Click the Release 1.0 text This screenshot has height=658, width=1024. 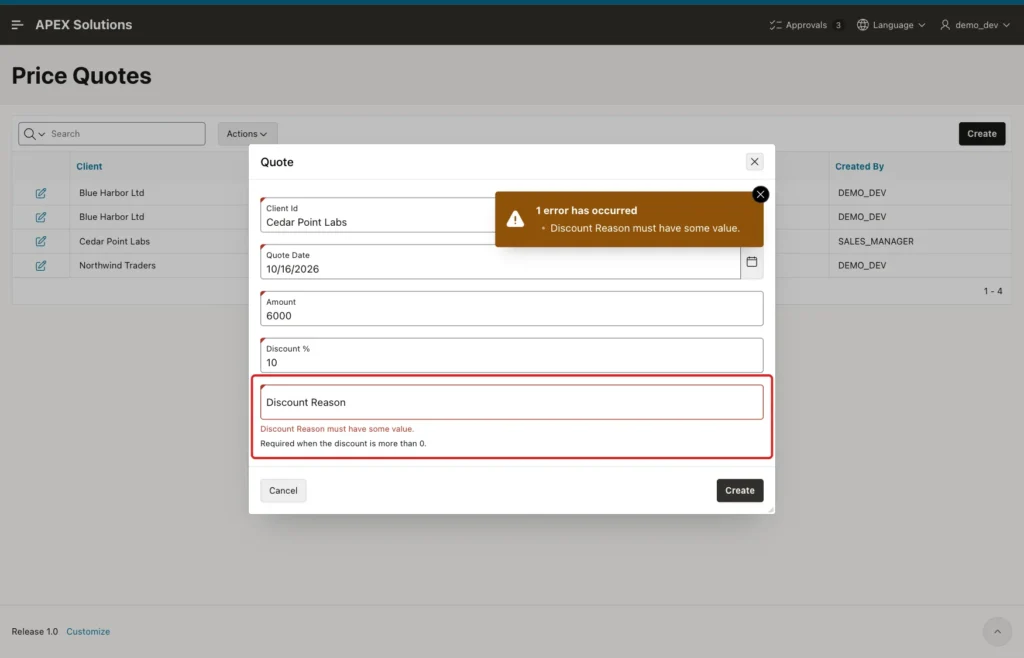tap(35, 632)
